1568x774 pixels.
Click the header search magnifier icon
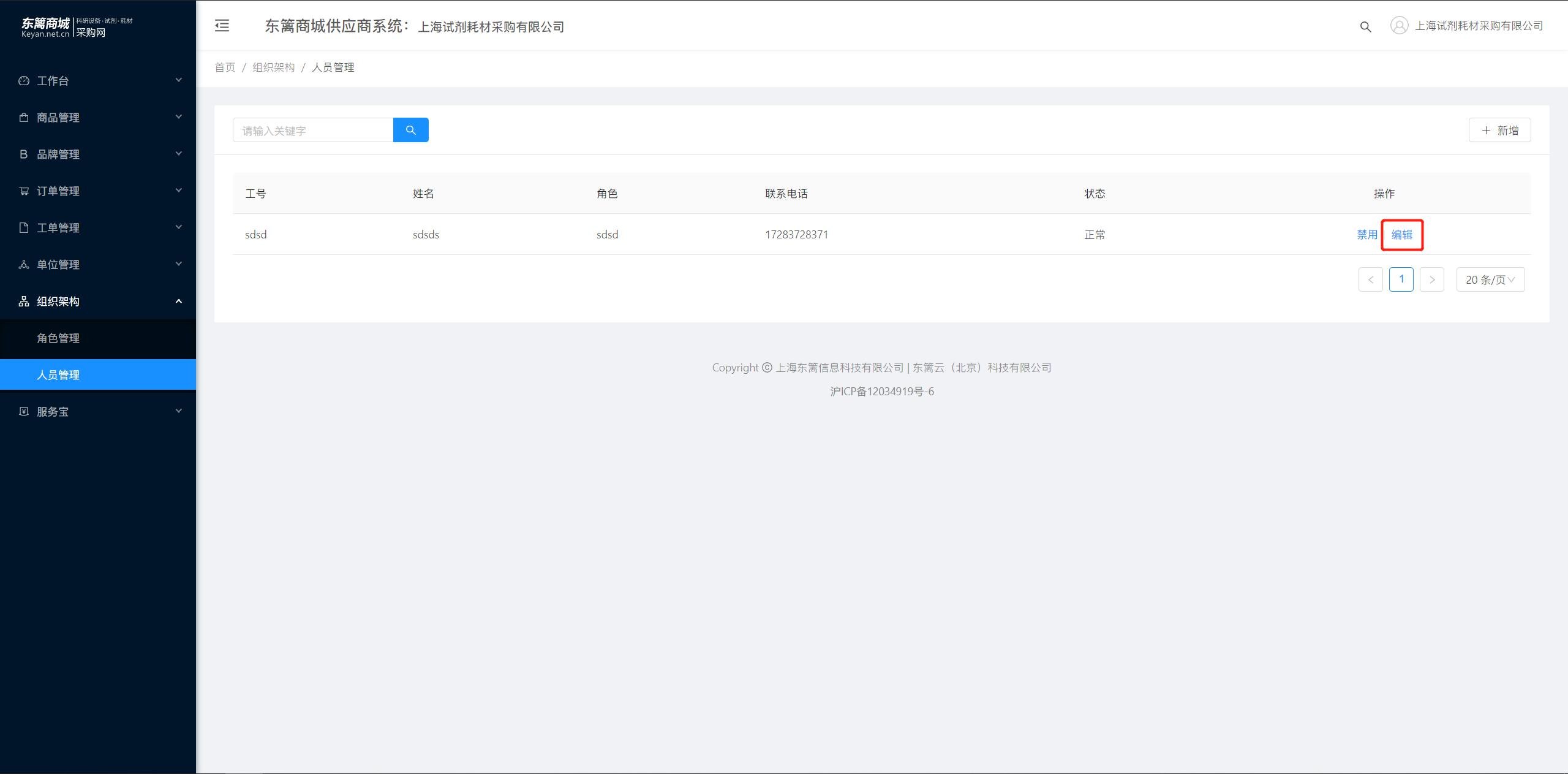tap(1365, 26)
